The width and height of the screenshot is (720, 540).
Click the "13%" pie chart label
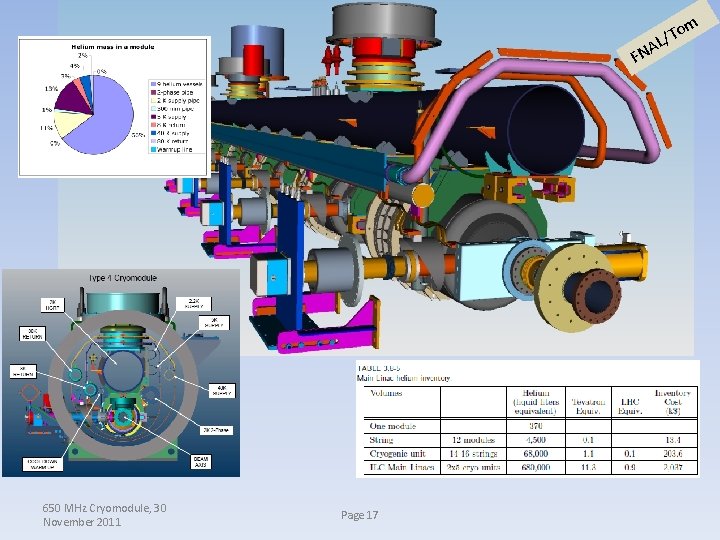coord(51,88)
